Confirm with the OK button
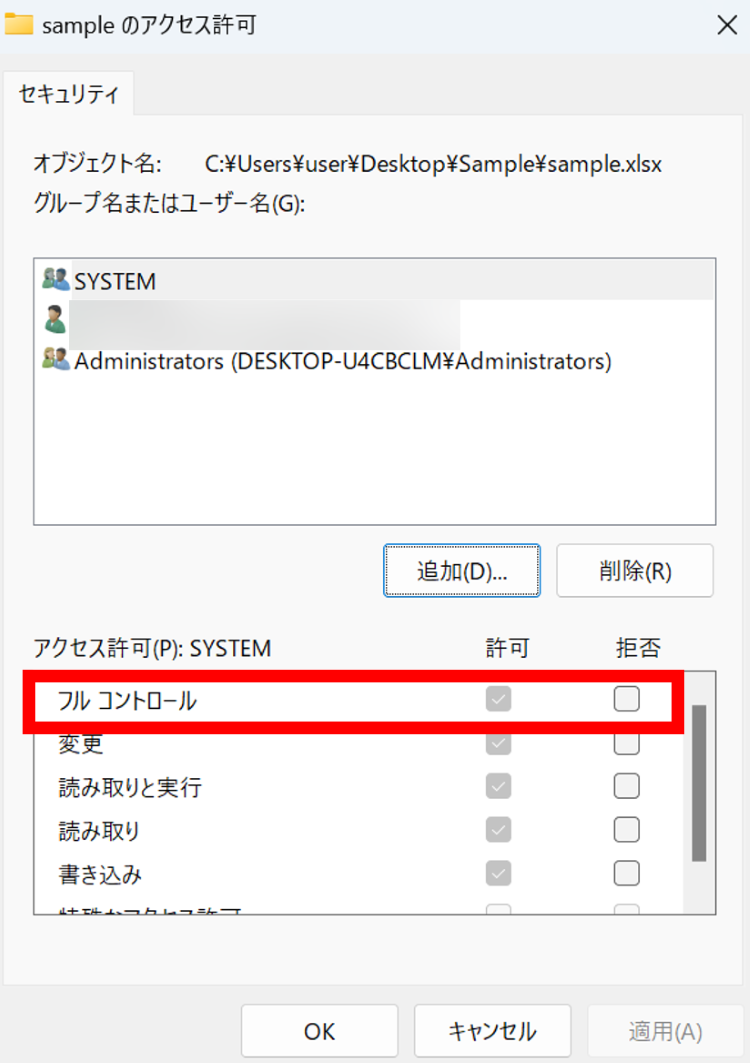This screenshot has width=750, height=1063. [319, 1031]
